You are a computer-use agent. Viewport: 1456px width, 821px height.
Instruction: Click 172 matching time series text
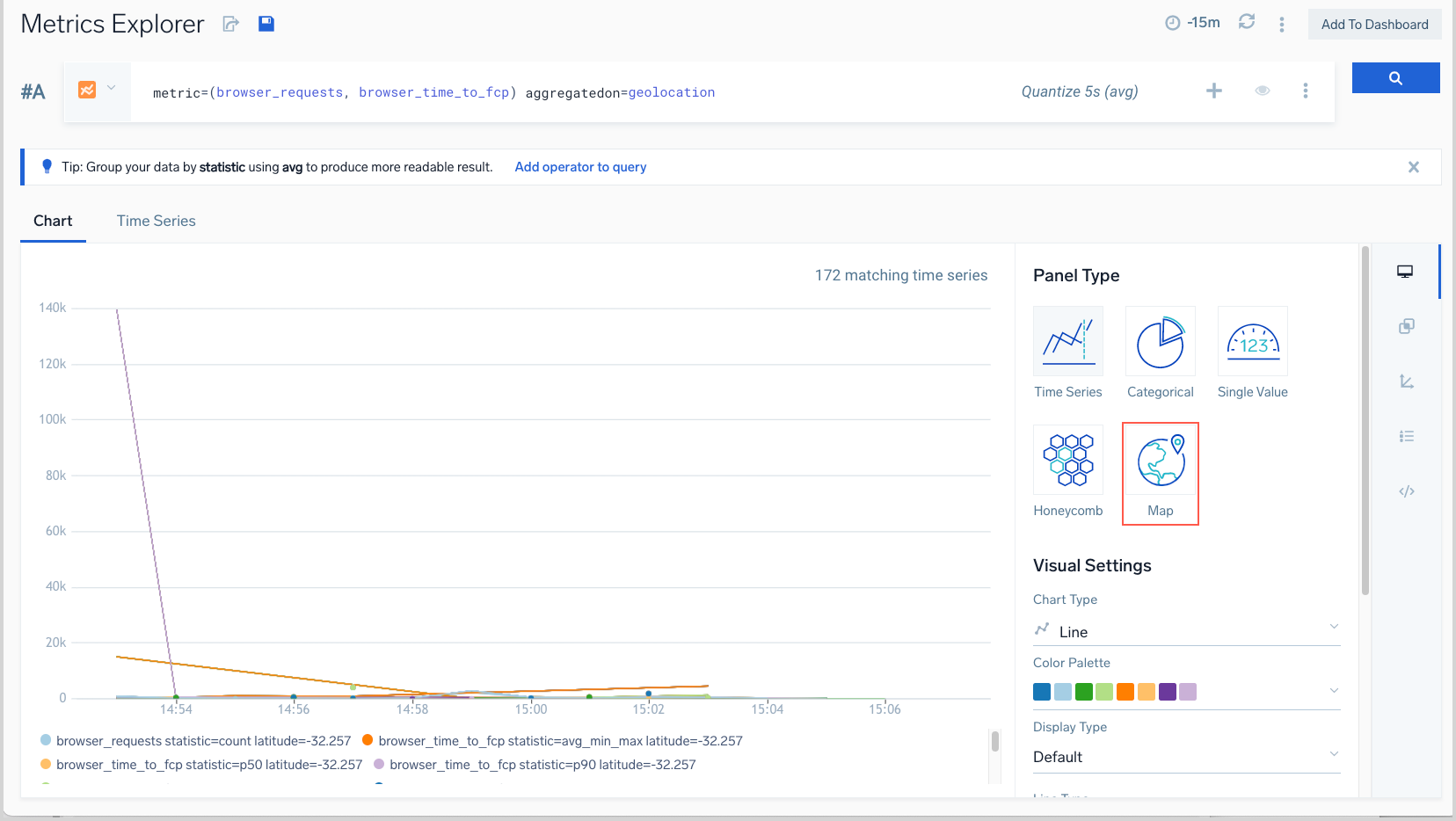901,275
